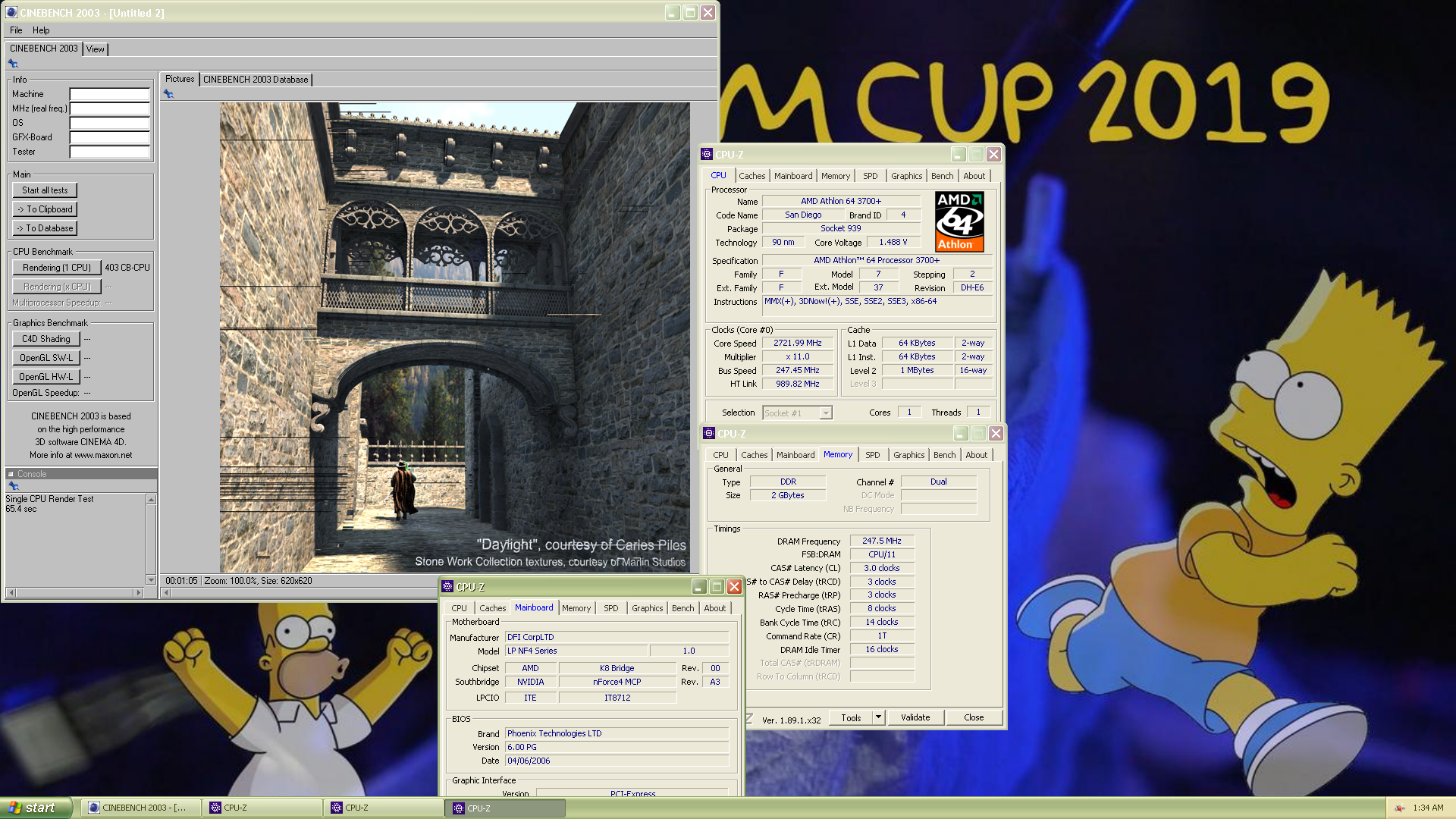Viewport: 1456px width, 819px height.
Task: Select the Pictures tab
Action: (180, 79)
